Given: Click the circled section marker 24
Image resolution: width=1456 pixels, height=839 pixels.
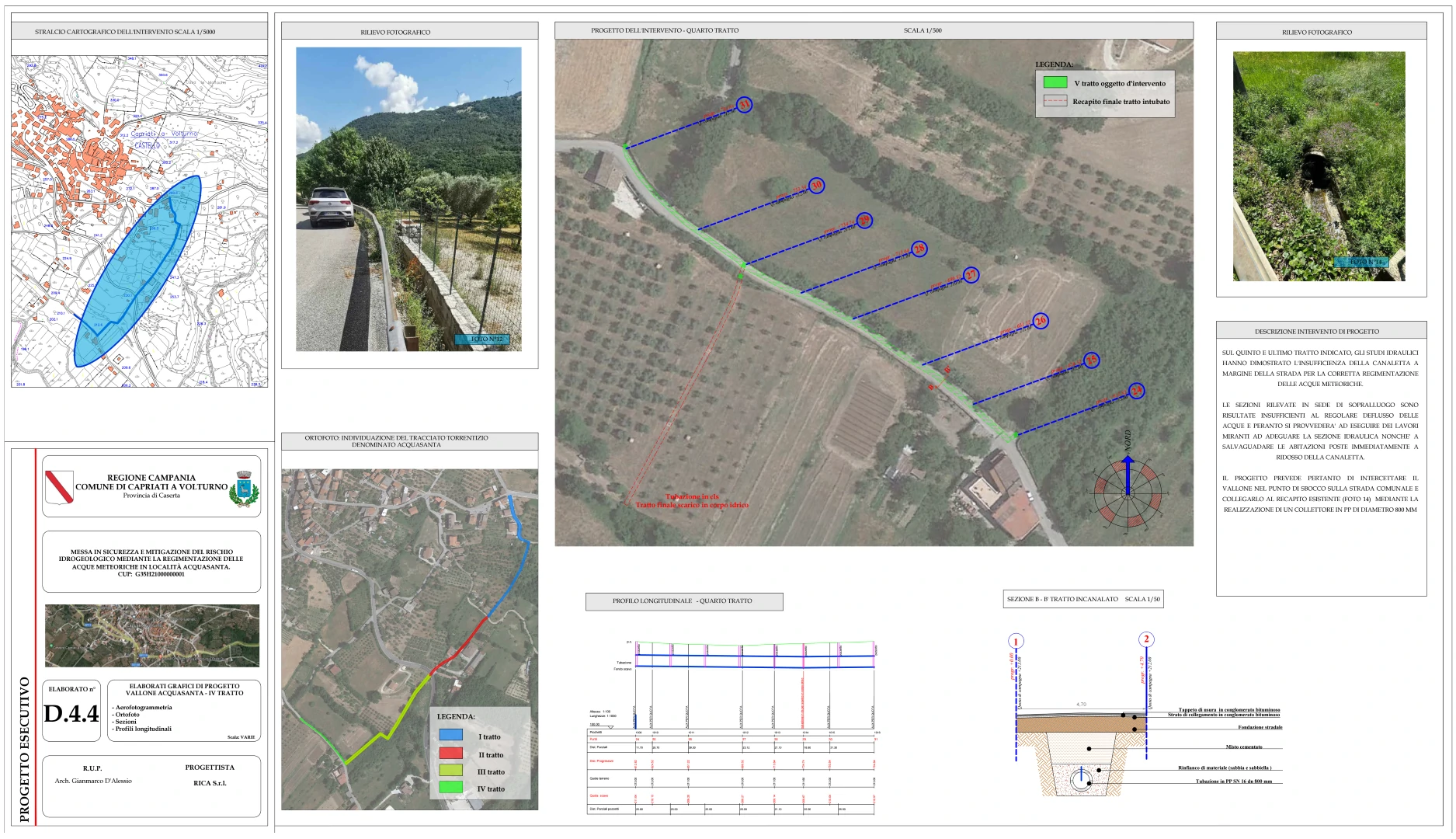Looking at the screenshot, I should (x=1137, y=391).
